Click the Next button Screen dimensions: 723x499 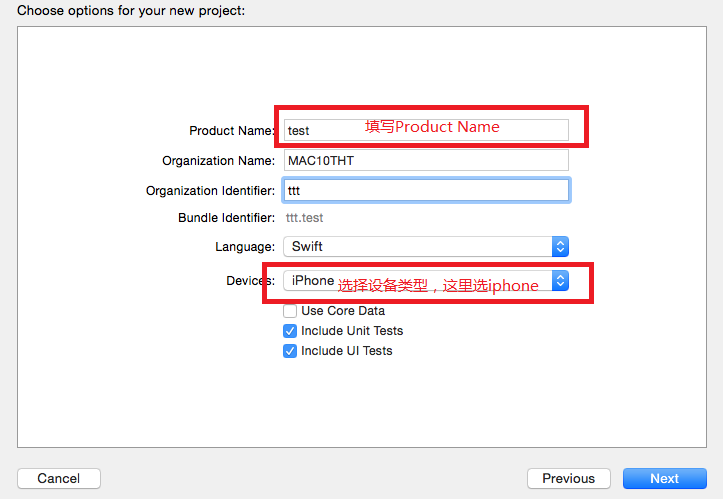[x=664, y=479]
